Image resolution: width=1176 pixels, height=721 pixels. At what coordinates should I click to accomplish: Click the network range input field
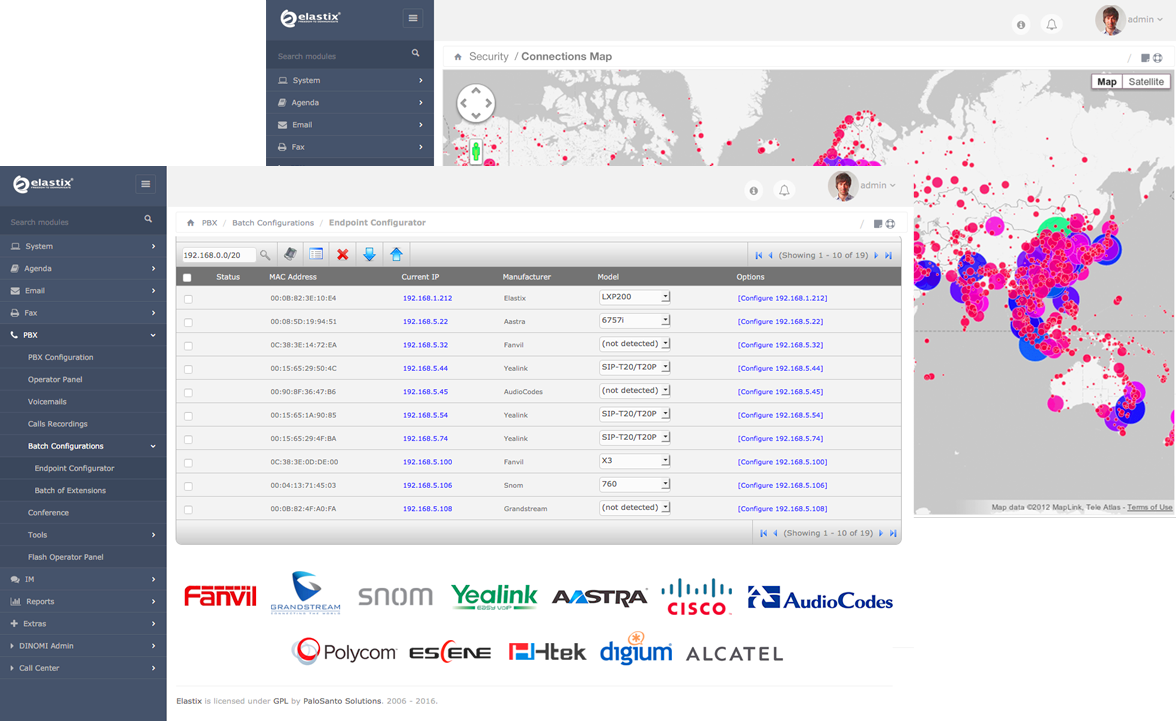(x=218, y=255)
